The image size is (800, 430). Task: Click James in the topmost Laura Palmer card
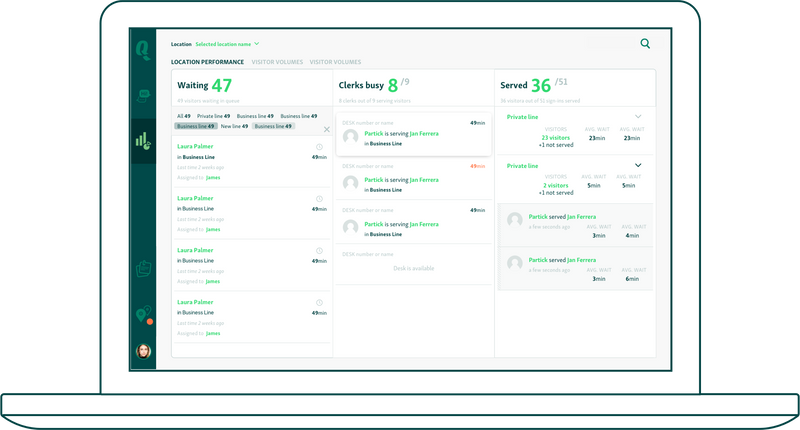click(213, 178)
